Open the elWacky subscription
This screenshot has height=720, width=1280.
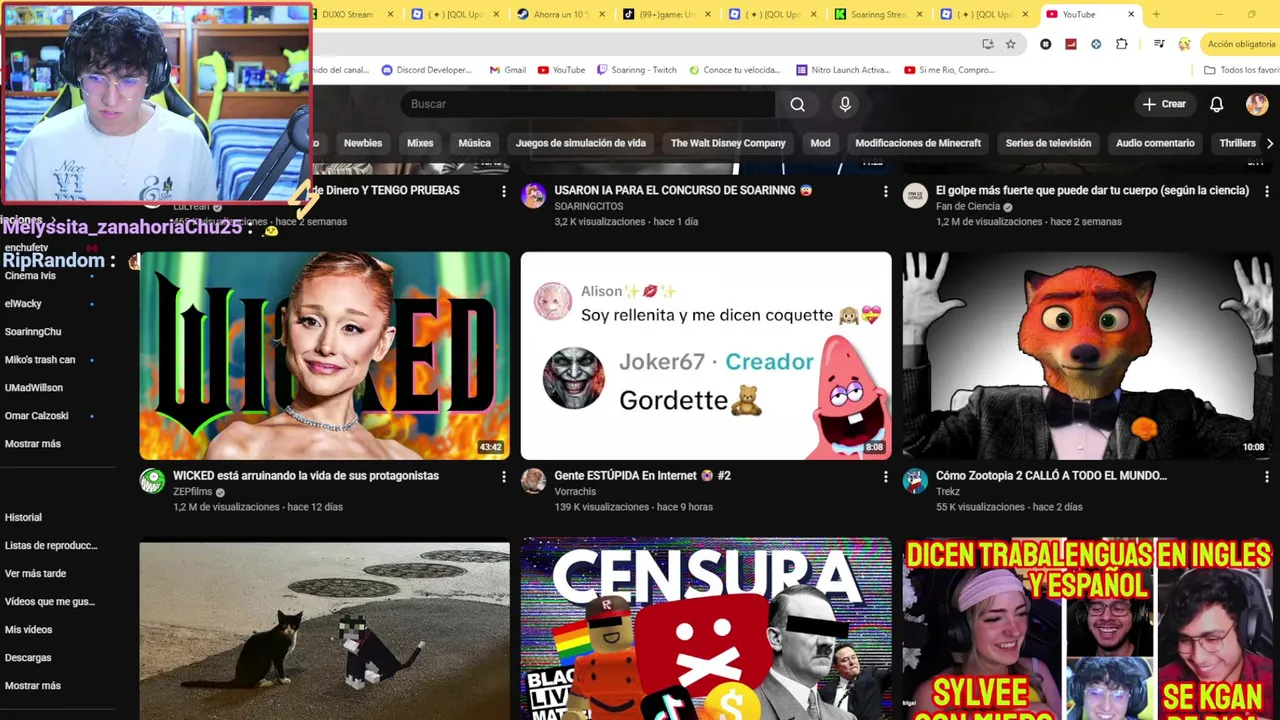coord(23,303)
